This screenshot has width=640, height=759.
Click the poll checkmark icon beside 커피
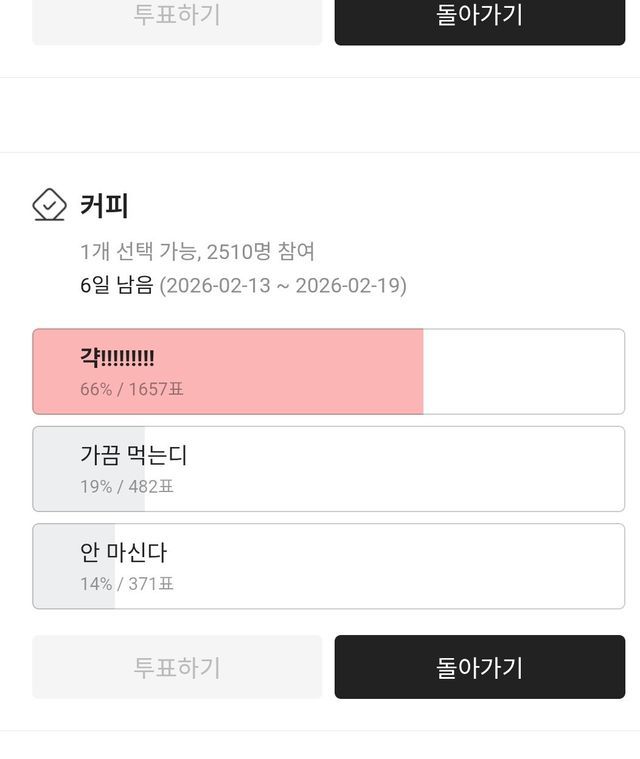point(49,205)
